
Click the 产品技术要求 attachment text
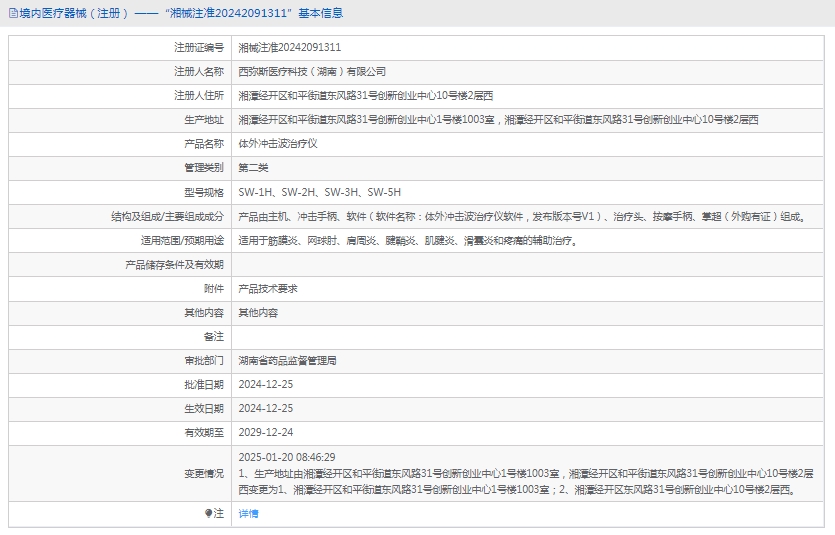click(267, 288)
